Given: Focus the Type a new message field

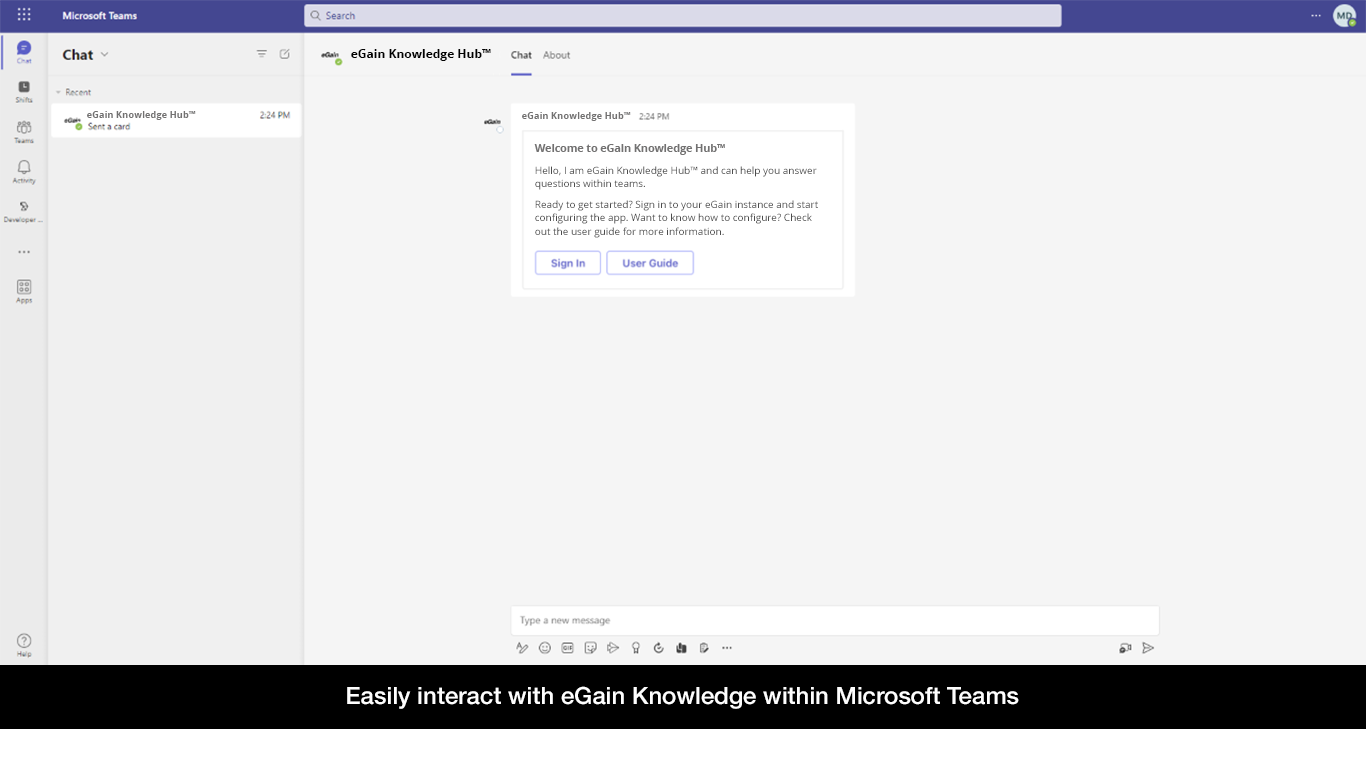Looking at the screenshot, I should (x=835, y=620).
